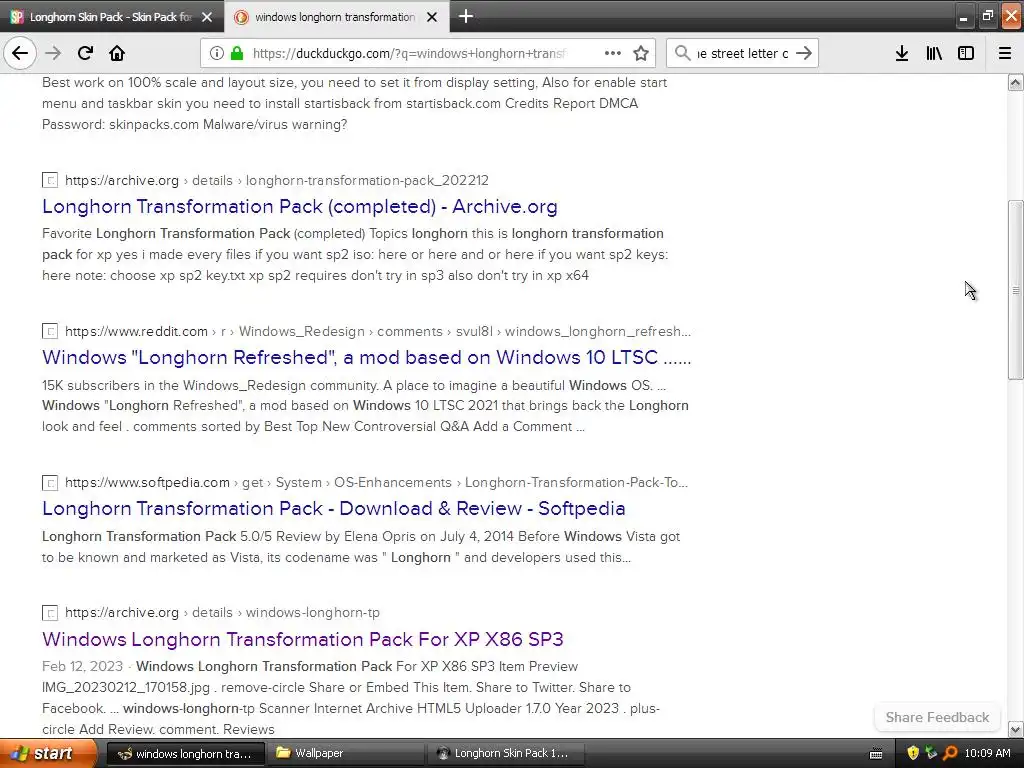
Task: Close the windows longhorn transformation tab
Action: (x=432, y=17)
